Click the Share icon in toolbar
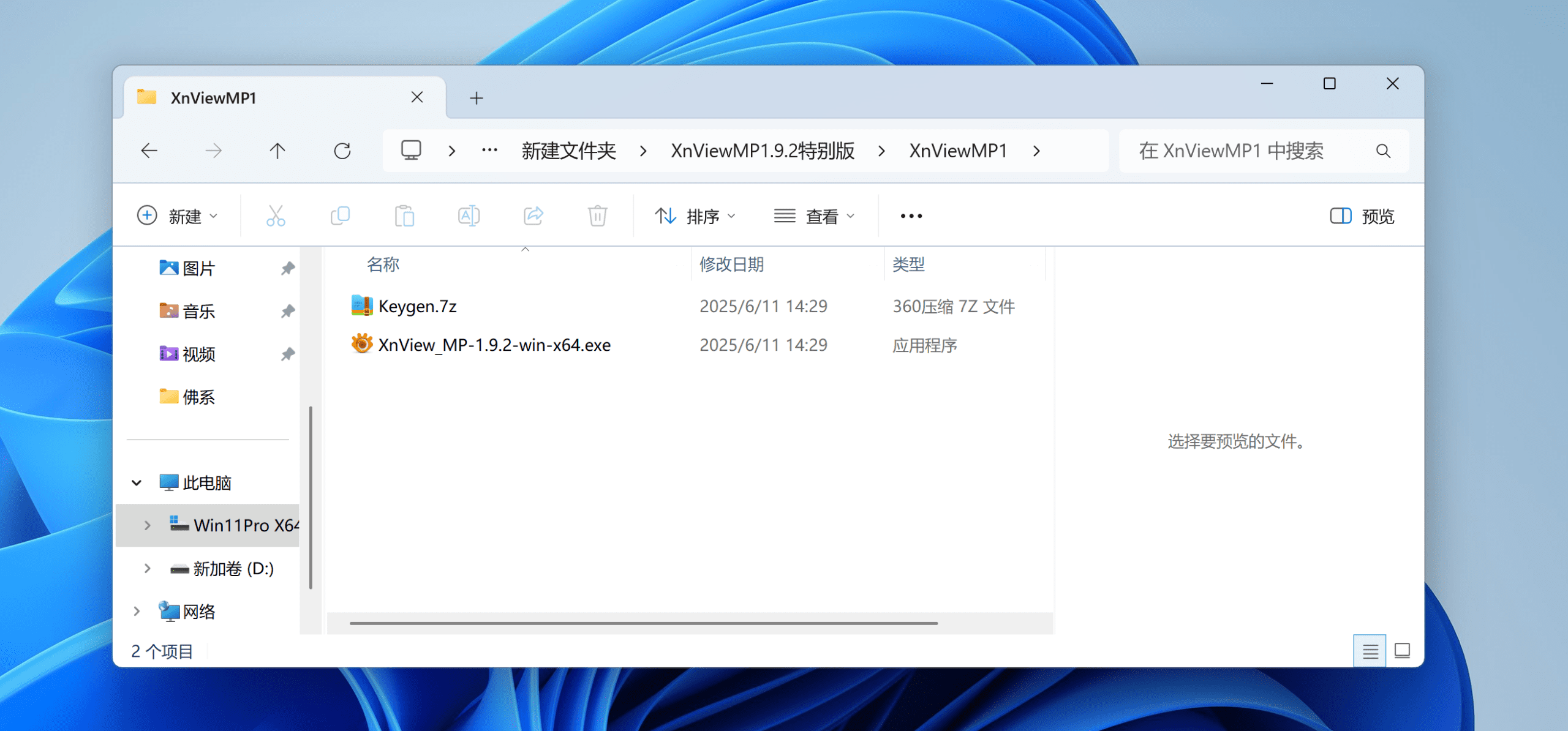1568x731 pixels. [533, 216]
